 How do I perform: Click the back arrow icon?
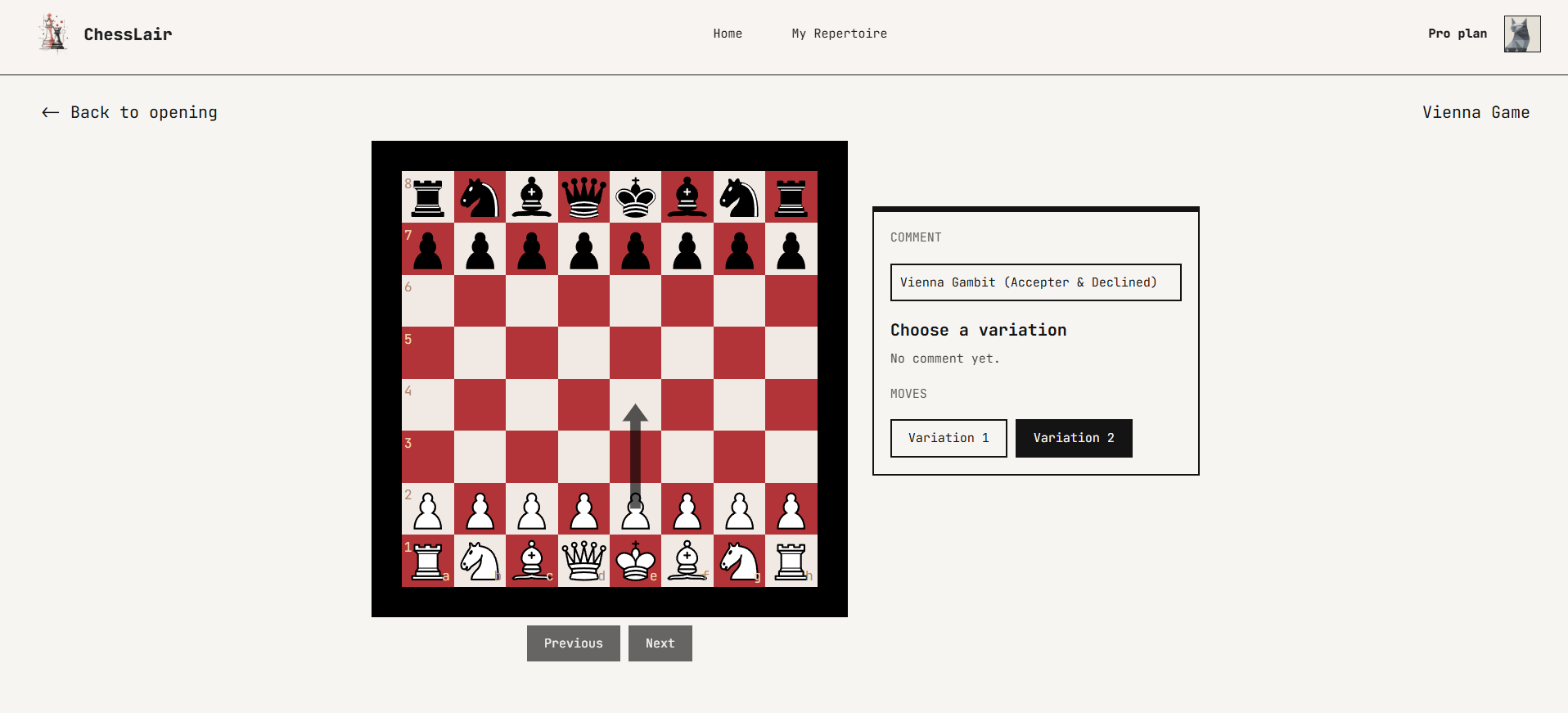pyautogui.click(x=51, y=112)
